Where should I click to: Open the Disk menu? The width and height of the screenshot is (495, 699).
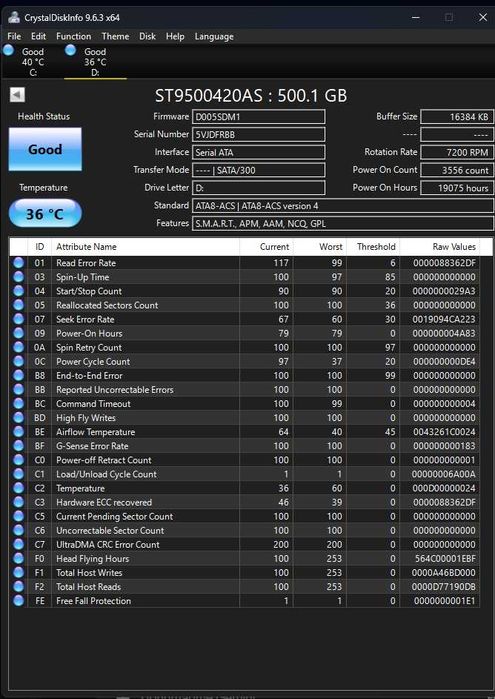tap(147, 37)
